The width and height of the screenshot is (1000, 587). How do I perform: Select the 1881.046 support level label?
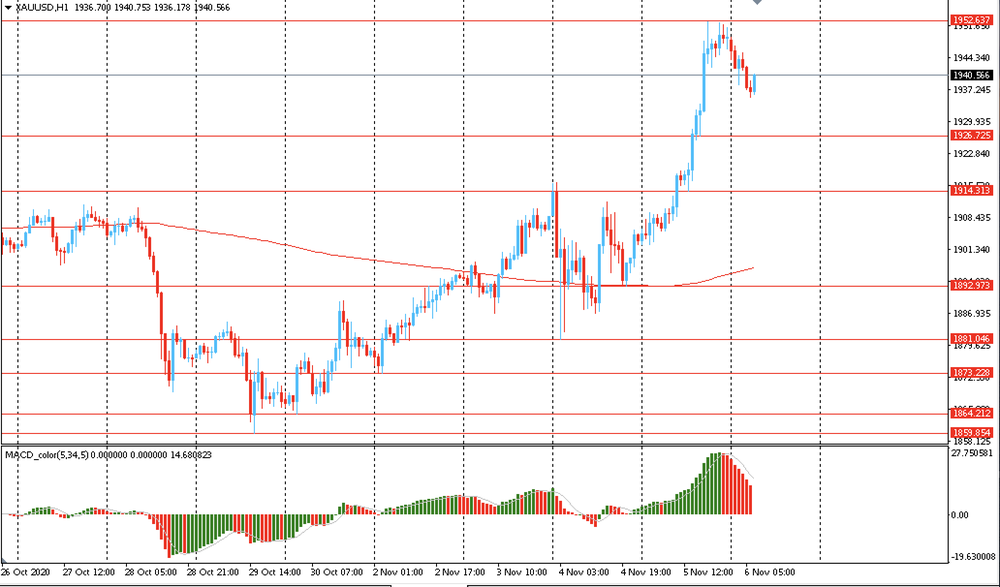[970, 339]
